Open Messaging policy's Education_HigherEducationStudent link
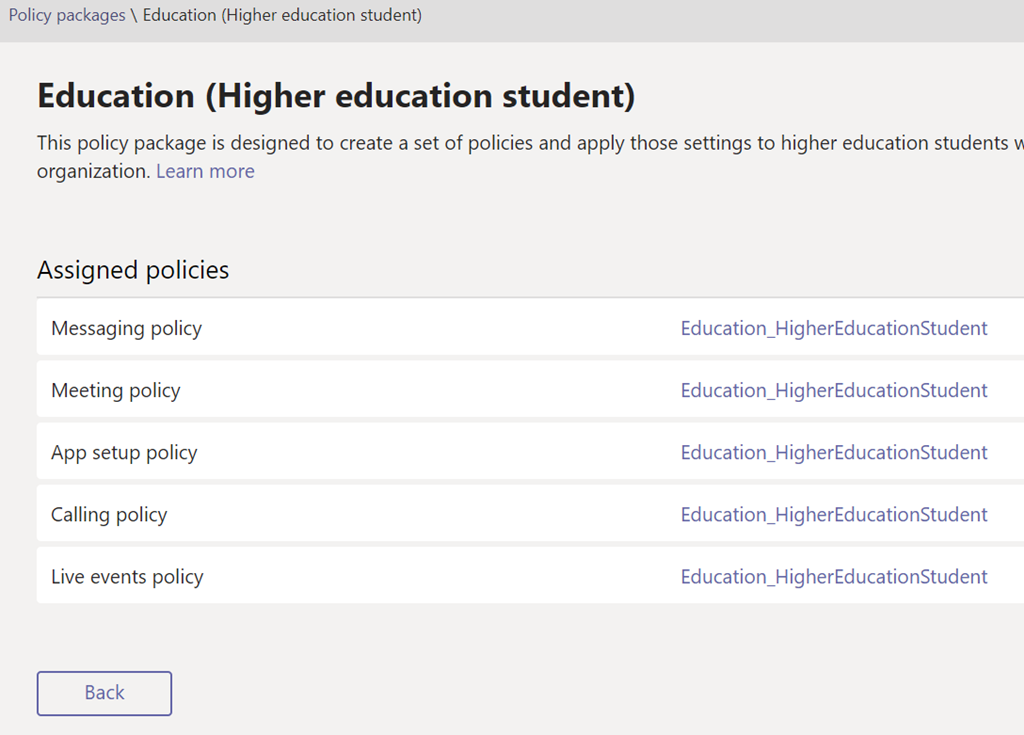This screenshot has height=735, width=1024. pyautogui.click(x=833, y=328)
